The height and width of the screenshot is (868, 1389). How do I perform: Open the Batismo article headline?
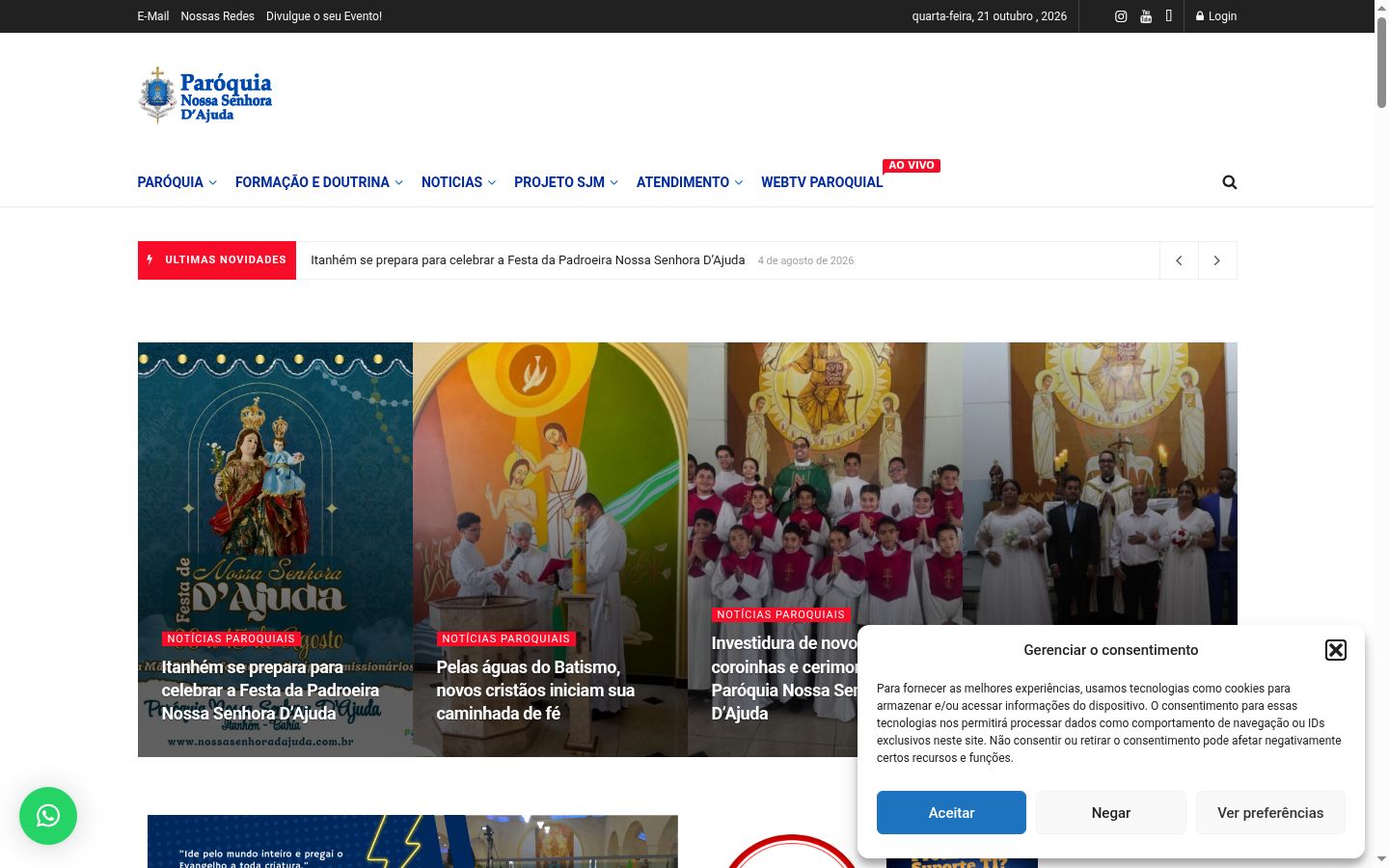tap(535, 691)
